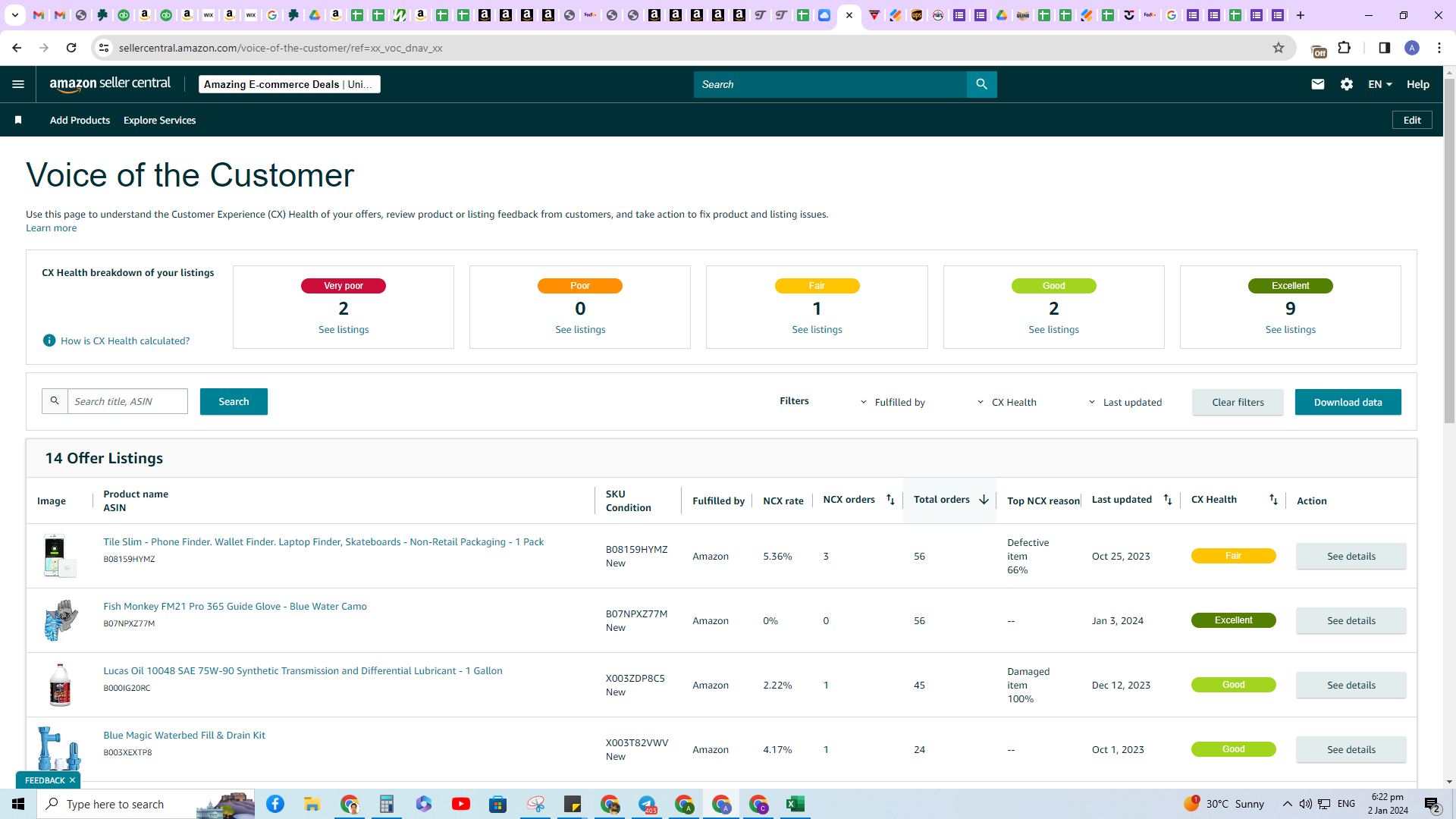Click the Download data button

[x=1348, y=402]
